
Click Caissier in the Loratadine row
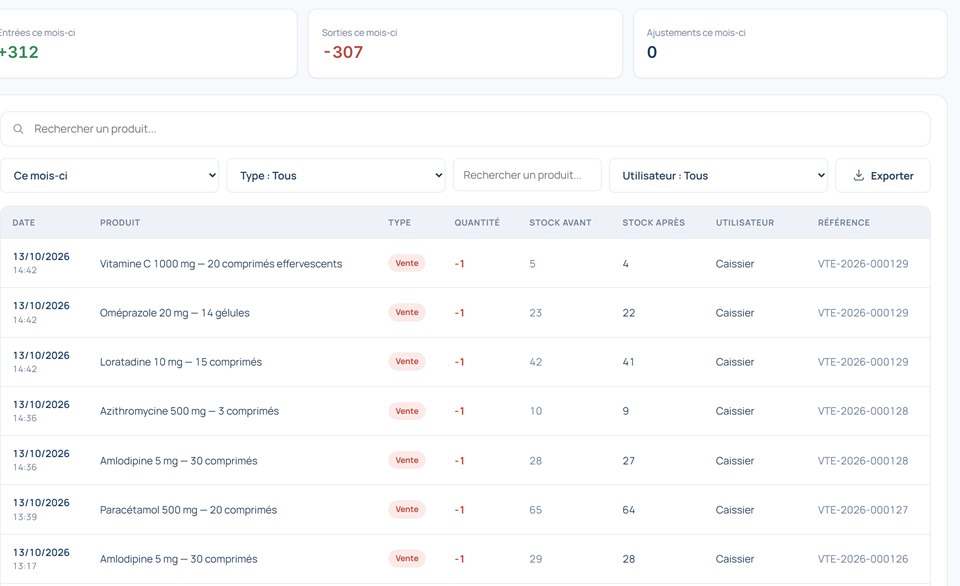tap(735, 362)
